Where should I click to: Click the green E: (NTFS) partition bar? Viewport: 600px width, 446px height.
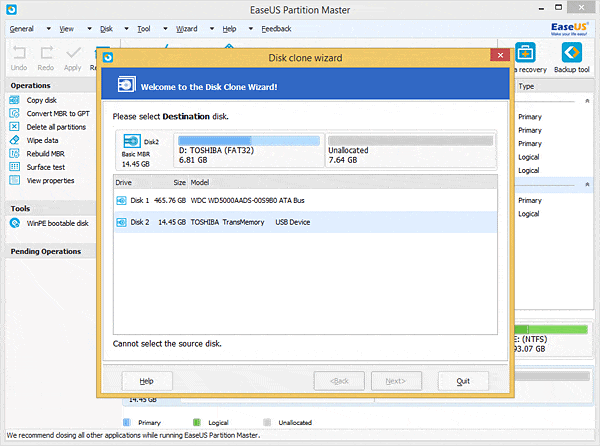pyautogui.click(x=551, y=329)
